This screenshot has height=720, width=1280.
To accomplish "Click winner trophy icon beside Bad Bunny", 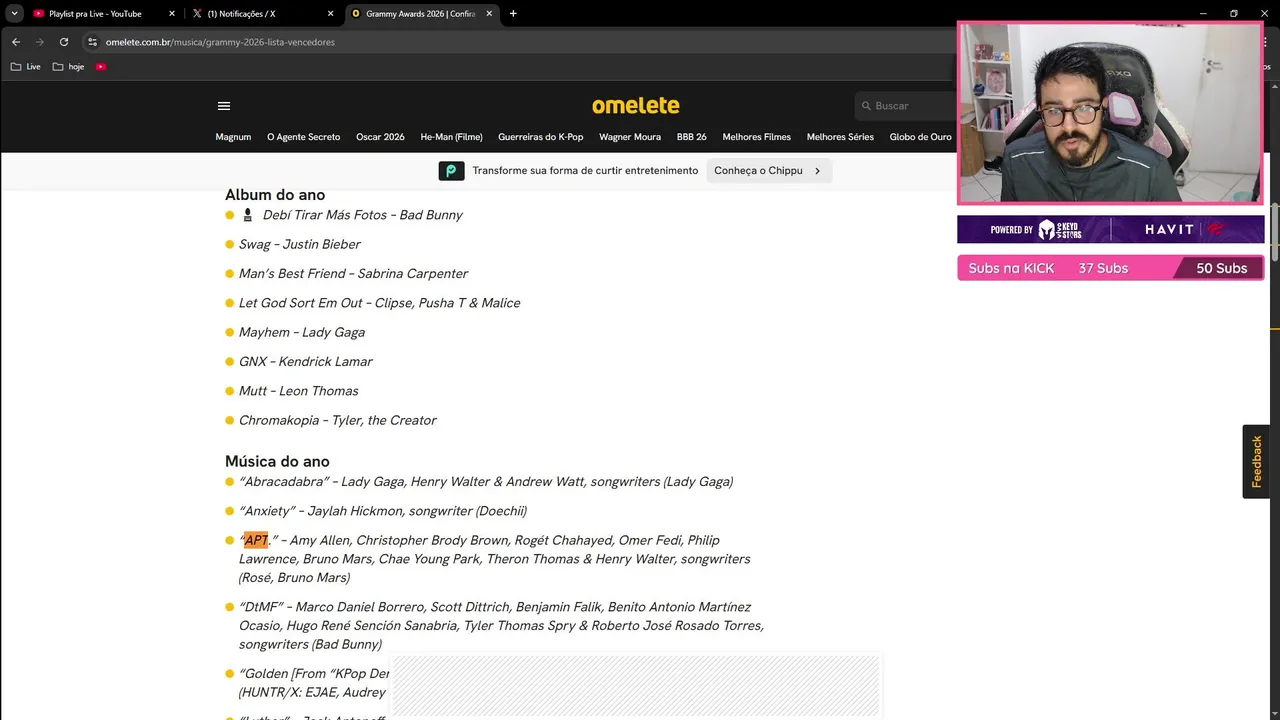I will pos(248,215).
